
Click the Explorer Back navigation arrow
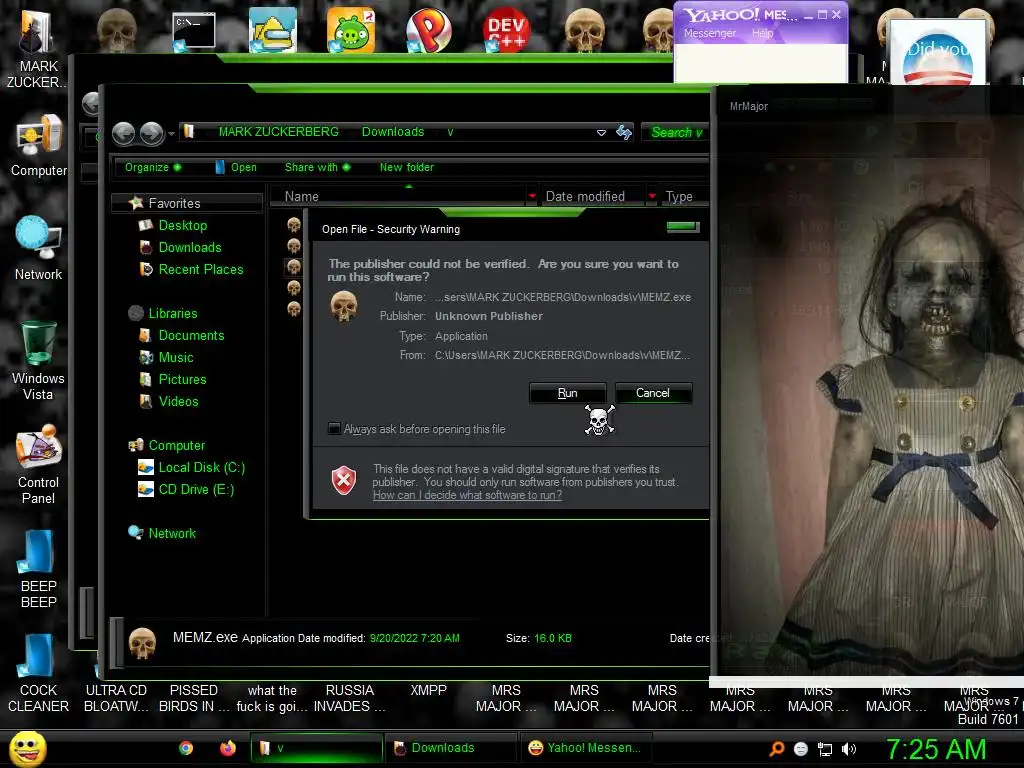(x=123, y=133)
